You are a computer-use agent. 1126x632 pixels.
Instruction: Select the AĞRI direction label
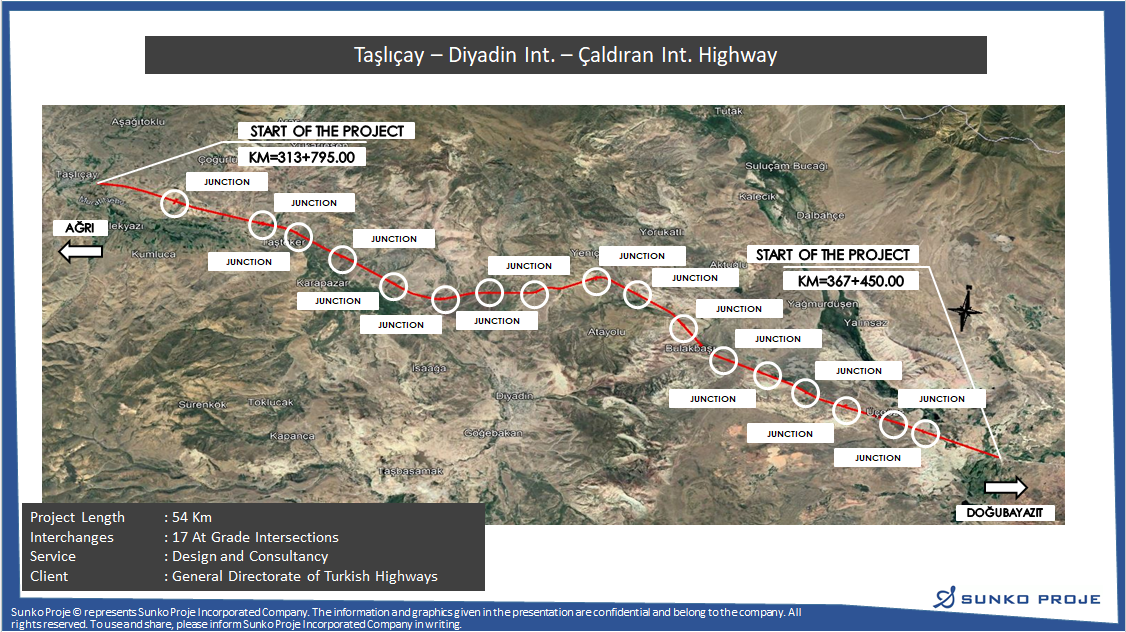[x=79, y=229]
